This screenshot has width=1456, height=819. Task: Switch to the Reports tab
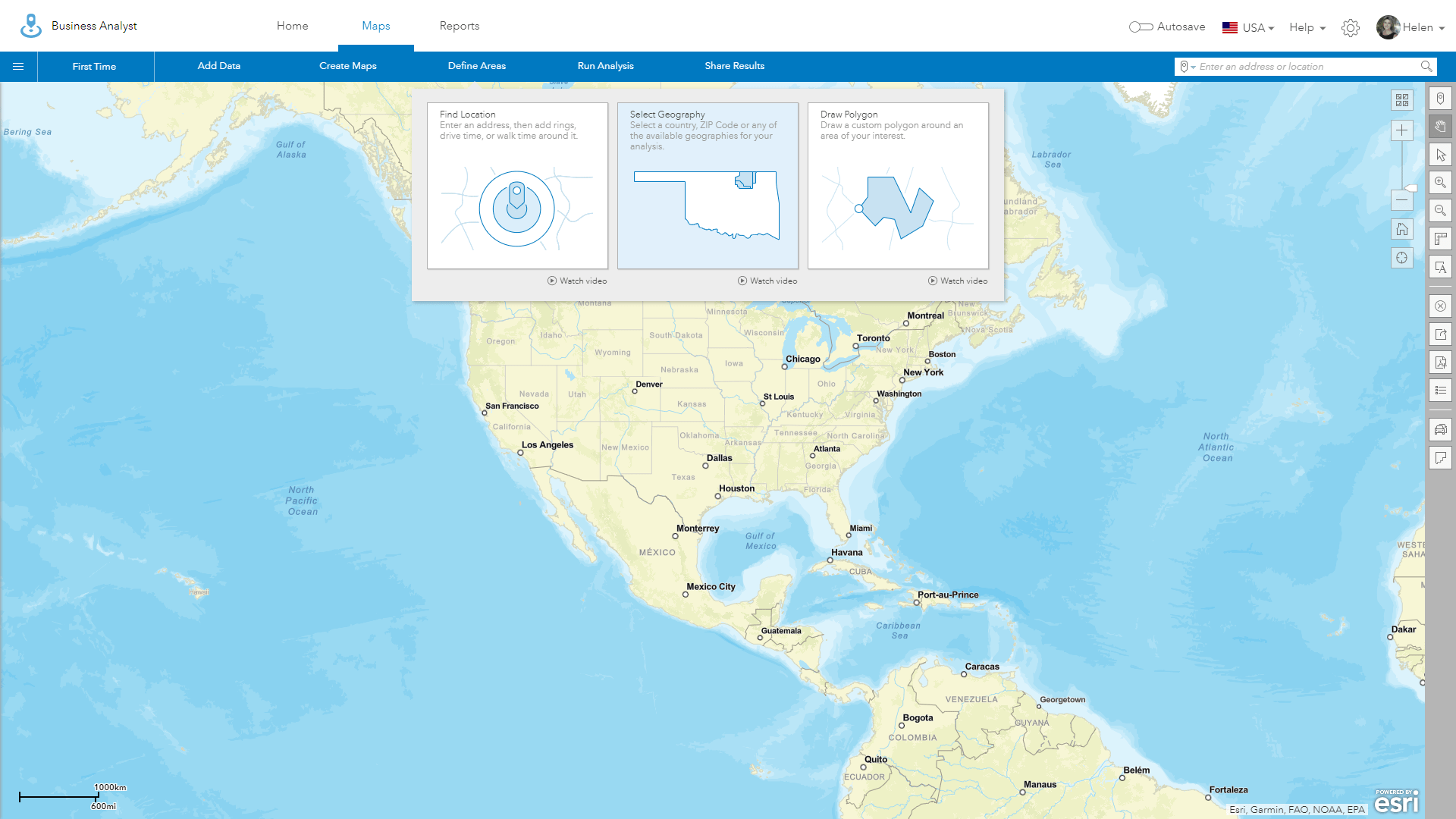460,26
